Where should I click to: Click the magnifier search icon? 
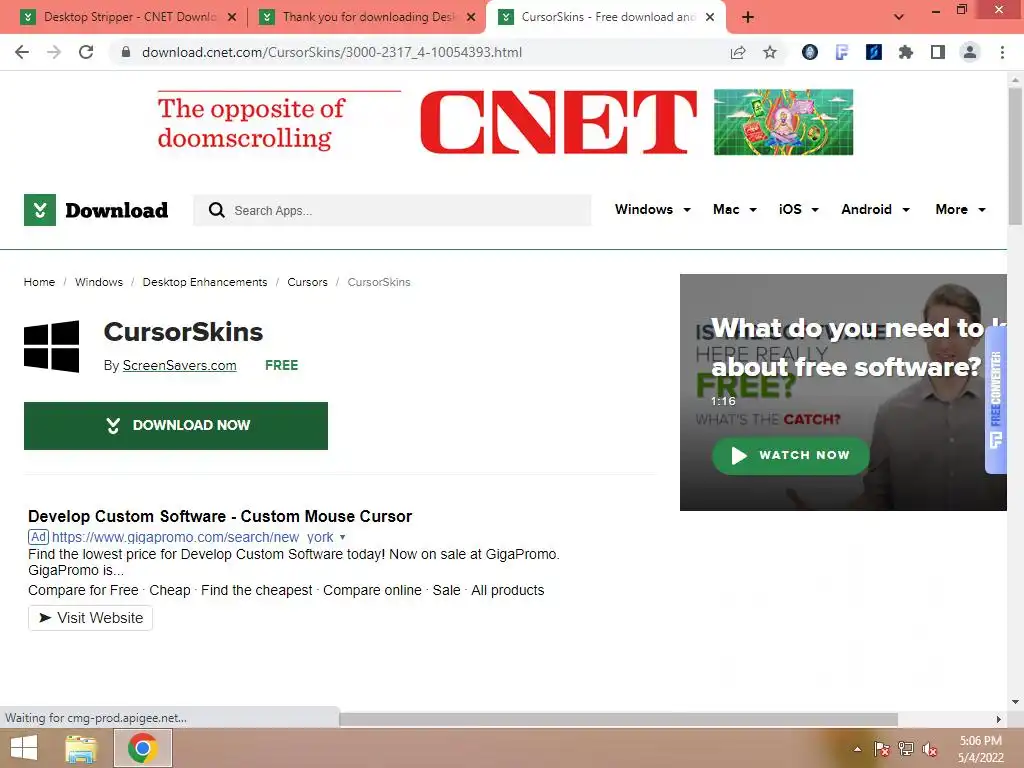click(216, 210)
